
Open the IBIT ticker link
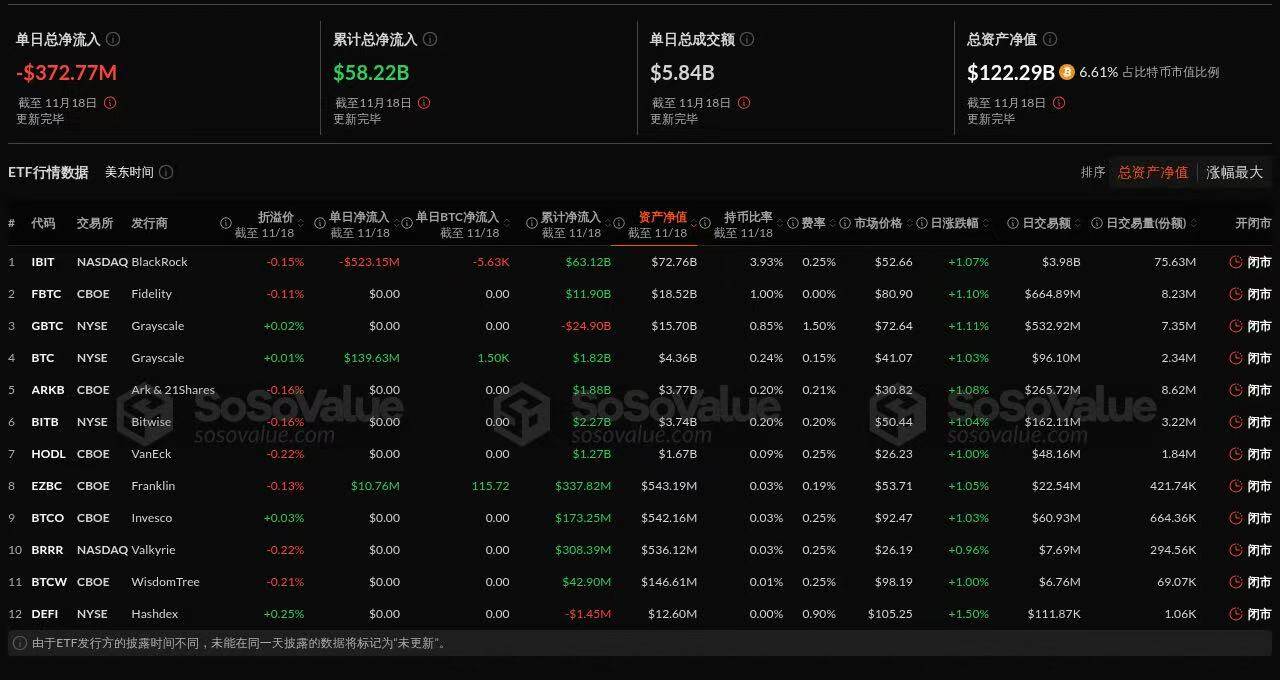(x=43, y=262)
